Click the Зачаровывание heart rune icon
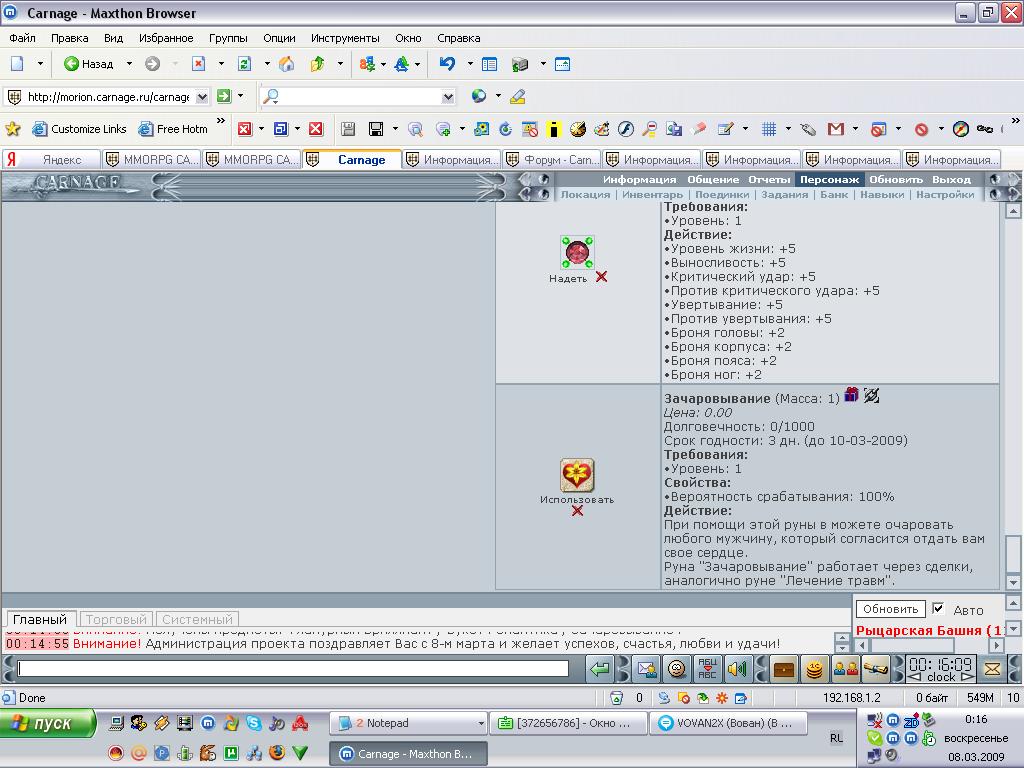This screenshot has height=768, width=1024. [x=577, y=475]
